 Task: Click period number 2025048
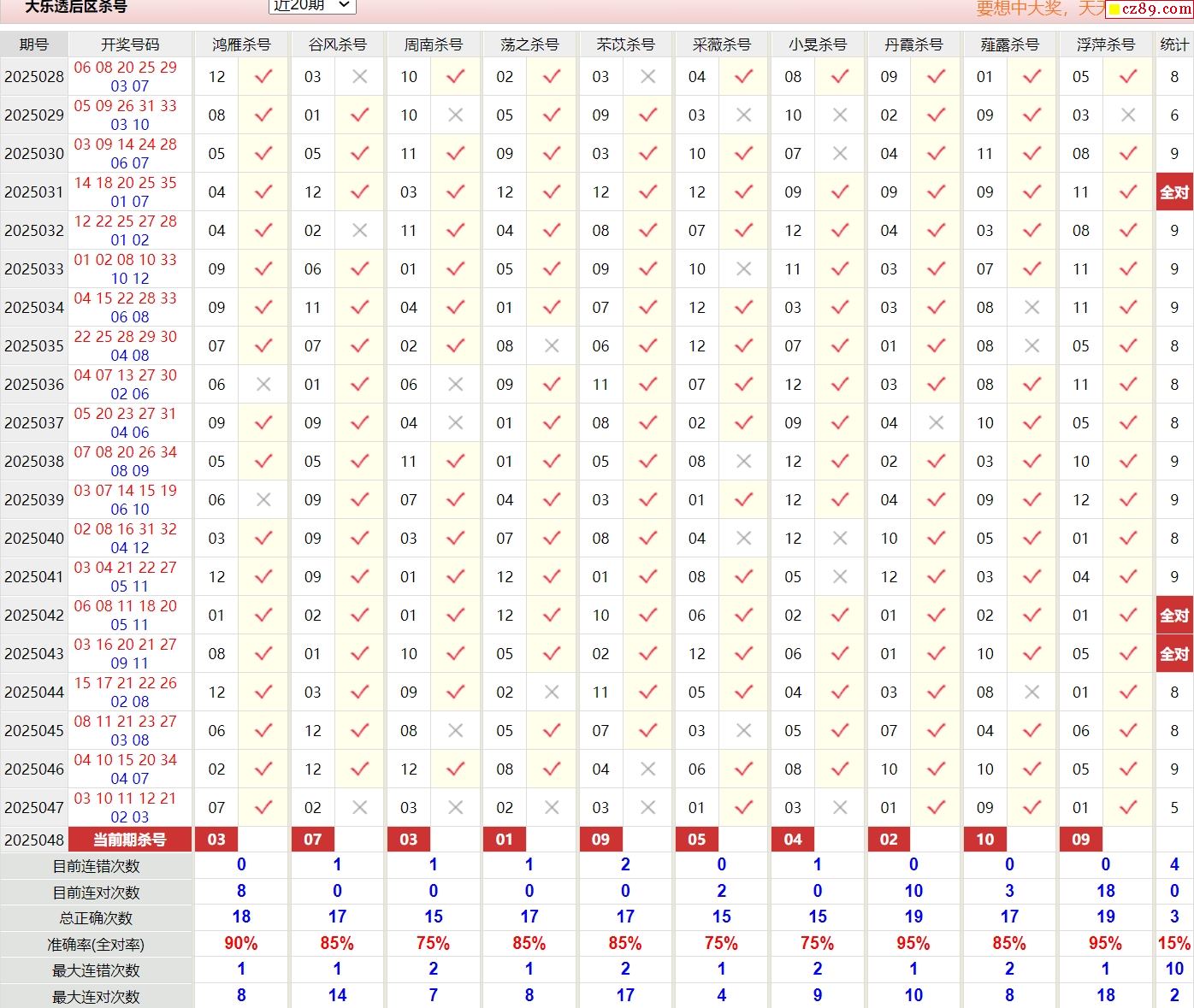coord(33,840)
